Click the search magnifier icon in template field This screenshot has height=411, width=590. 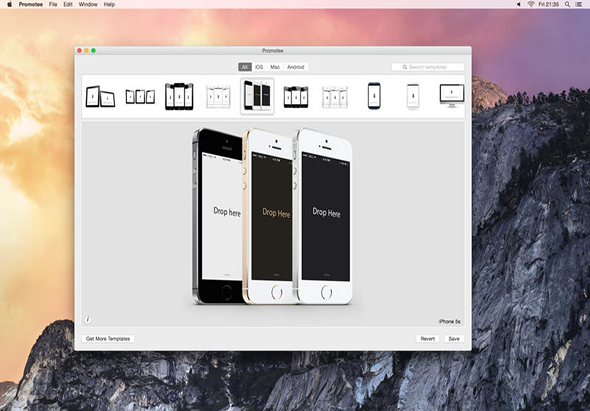click(x=404, y=67)
